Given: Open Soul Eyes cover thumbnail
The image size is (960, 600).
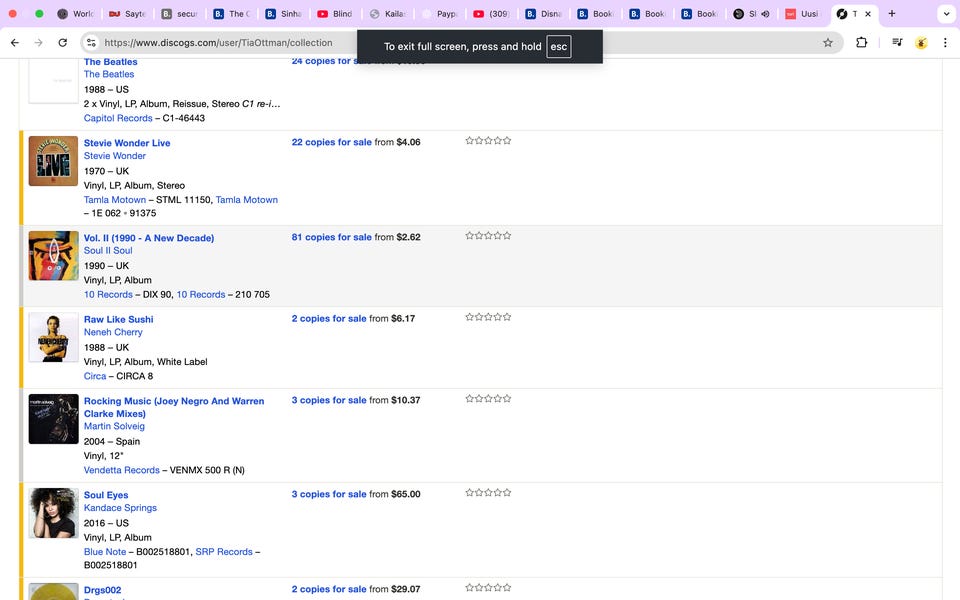Looking at the screenshot, I should coord(53,513).
